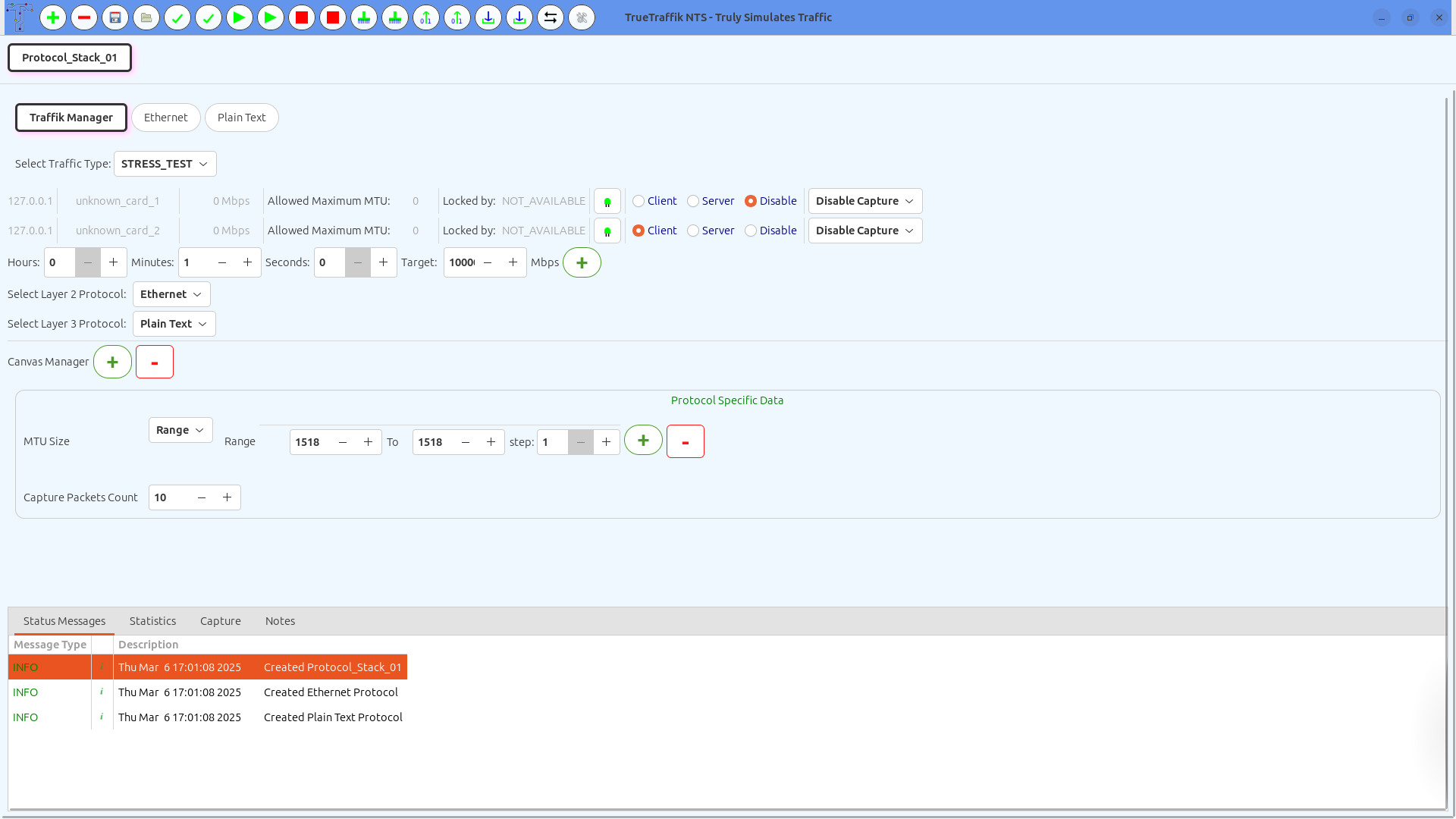Select Server radio for unknown_card_2
The width and height of the screenshot is (1456, 819).
coord(693,231)
